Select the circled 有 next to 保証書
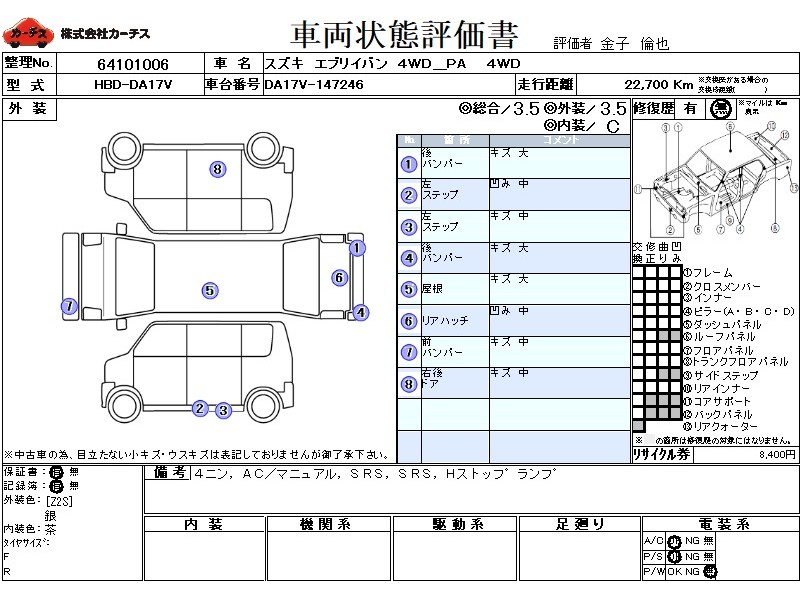The width and height of the screenshot is (800, 600). [x=58, y=472]
